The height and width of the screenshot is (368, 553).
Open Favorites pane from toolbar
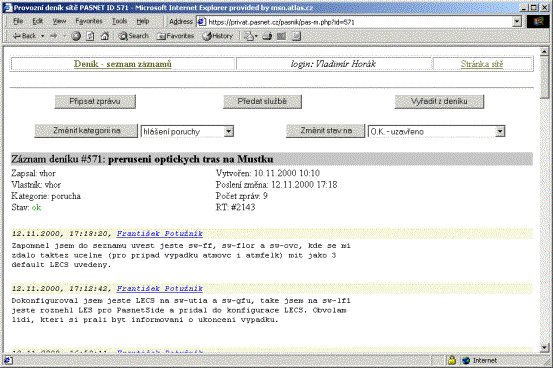pos(176,36)
